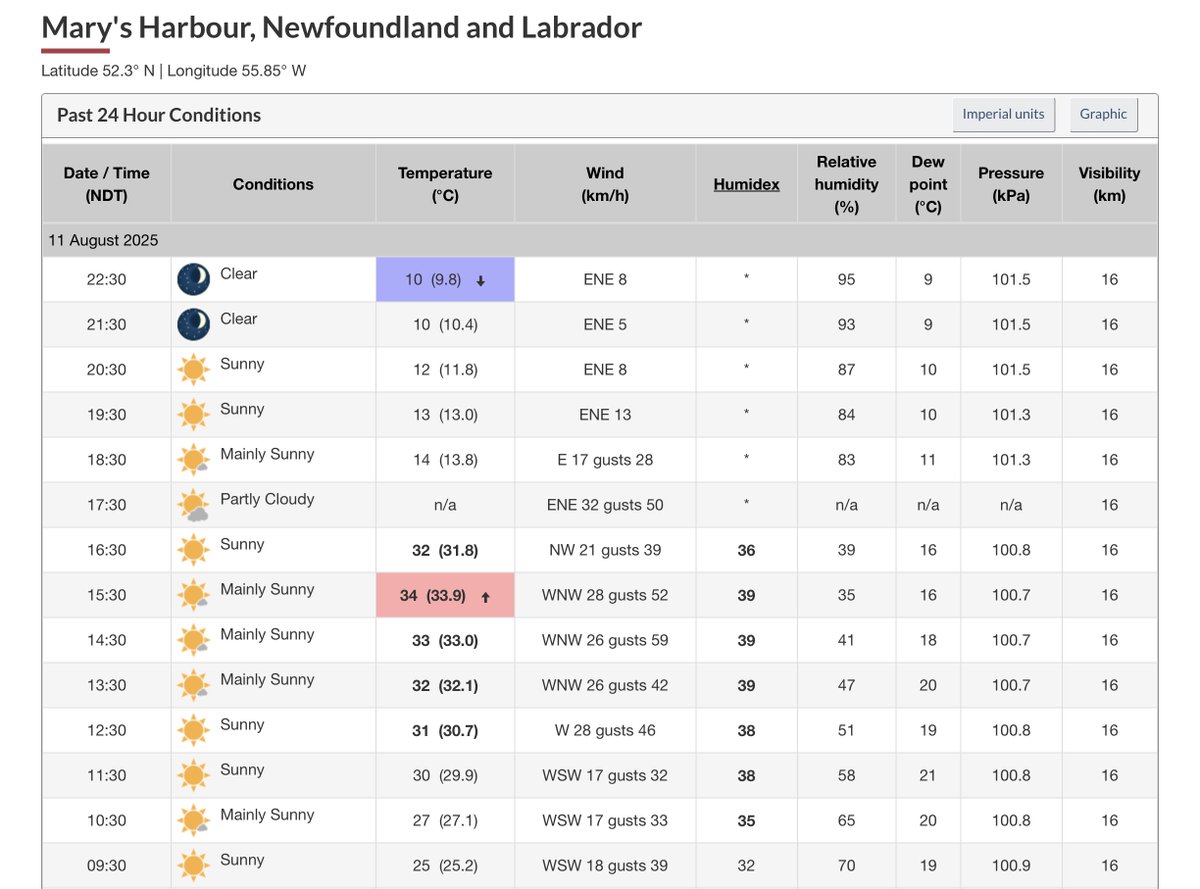This screenshot has width=1200, height=889.
Task: Click the Clear moon icon at 22:30
Action: (x=193, y=279)
